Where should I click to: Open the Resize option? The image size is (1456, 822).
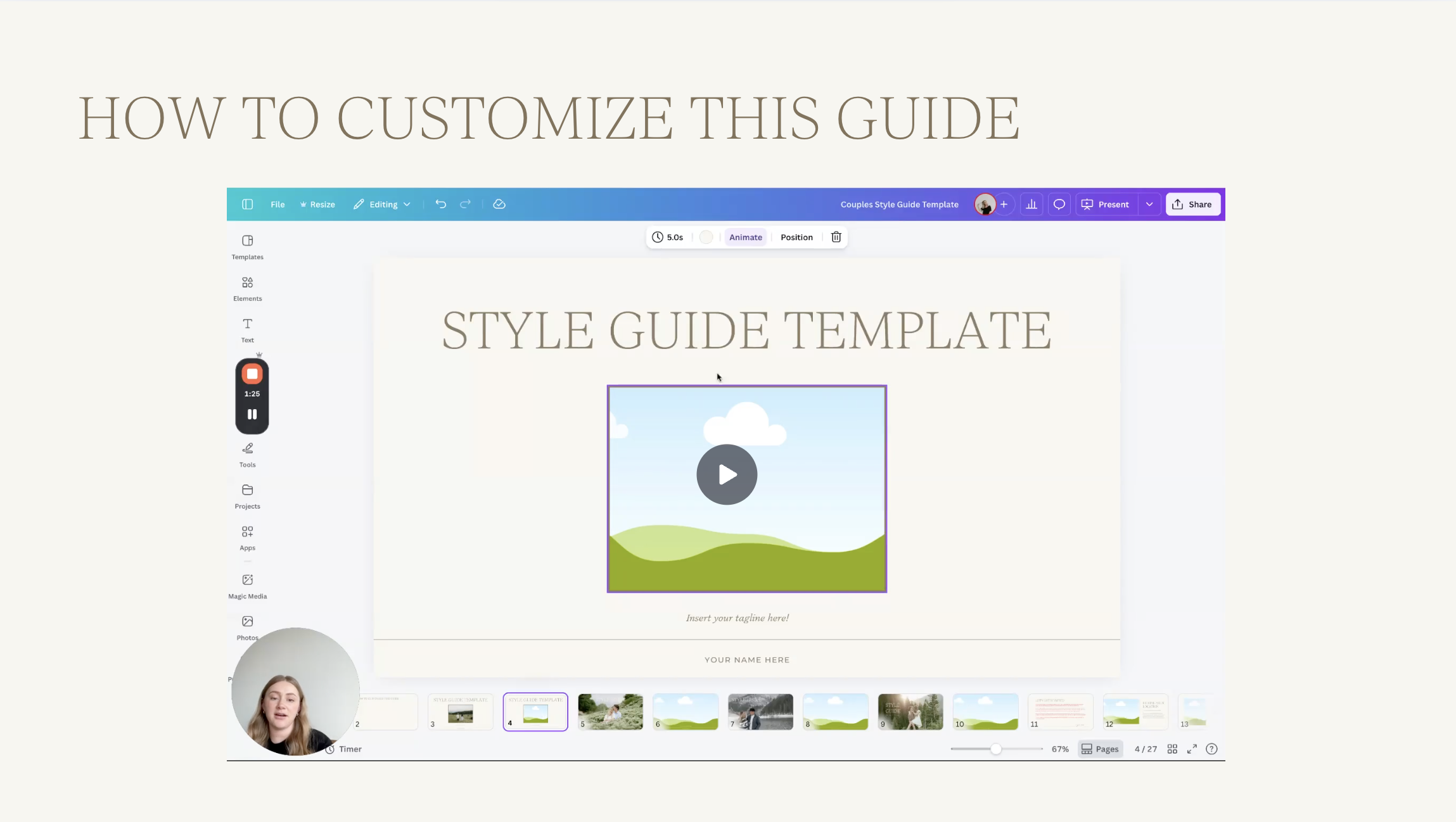tap(317, 204)
